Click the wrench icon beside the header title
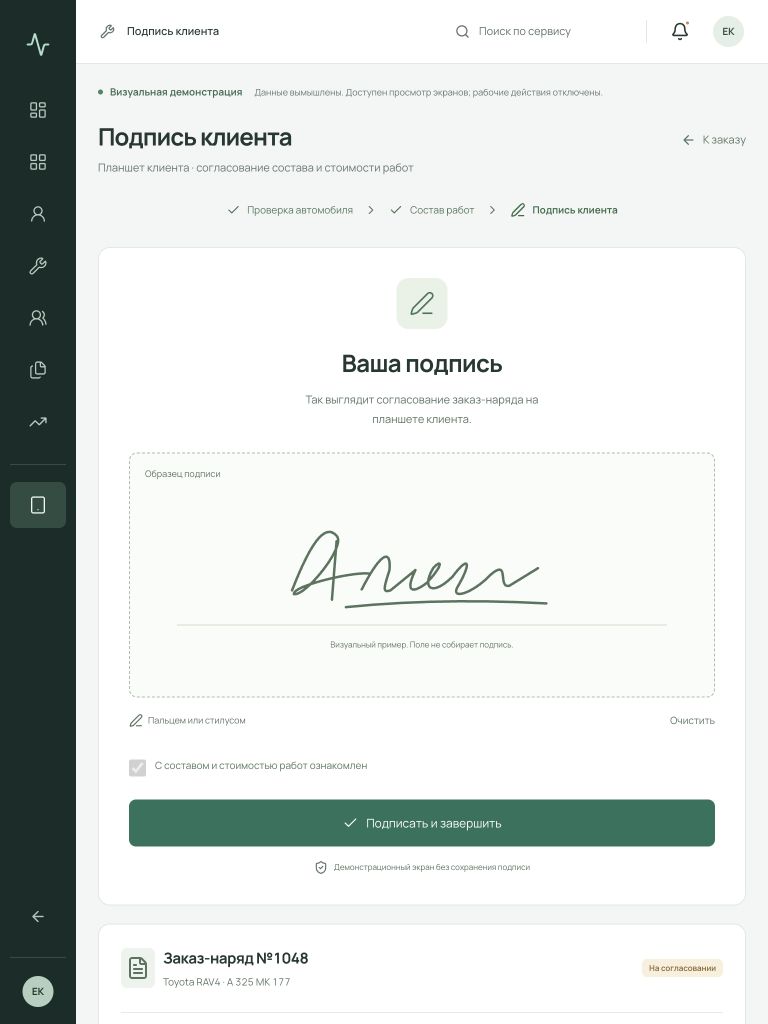Screen dimensions: 768x1024 (x=108, y=31)
